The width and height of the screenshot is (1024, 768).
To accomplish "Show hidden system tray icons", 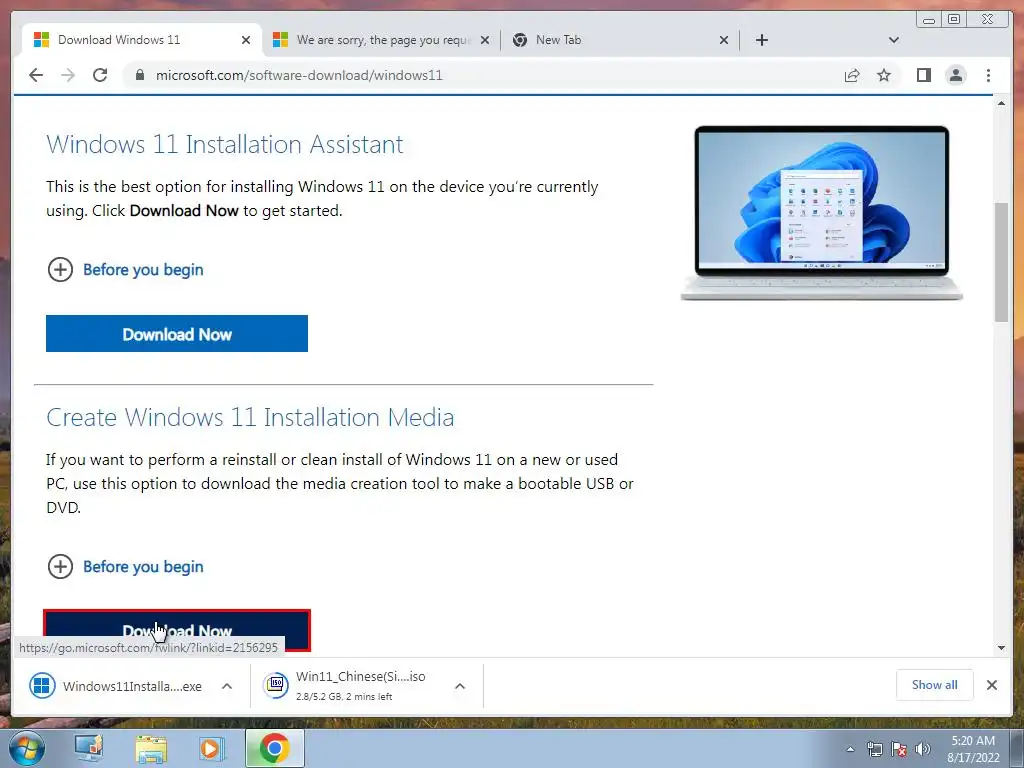I will pos(850,749).
